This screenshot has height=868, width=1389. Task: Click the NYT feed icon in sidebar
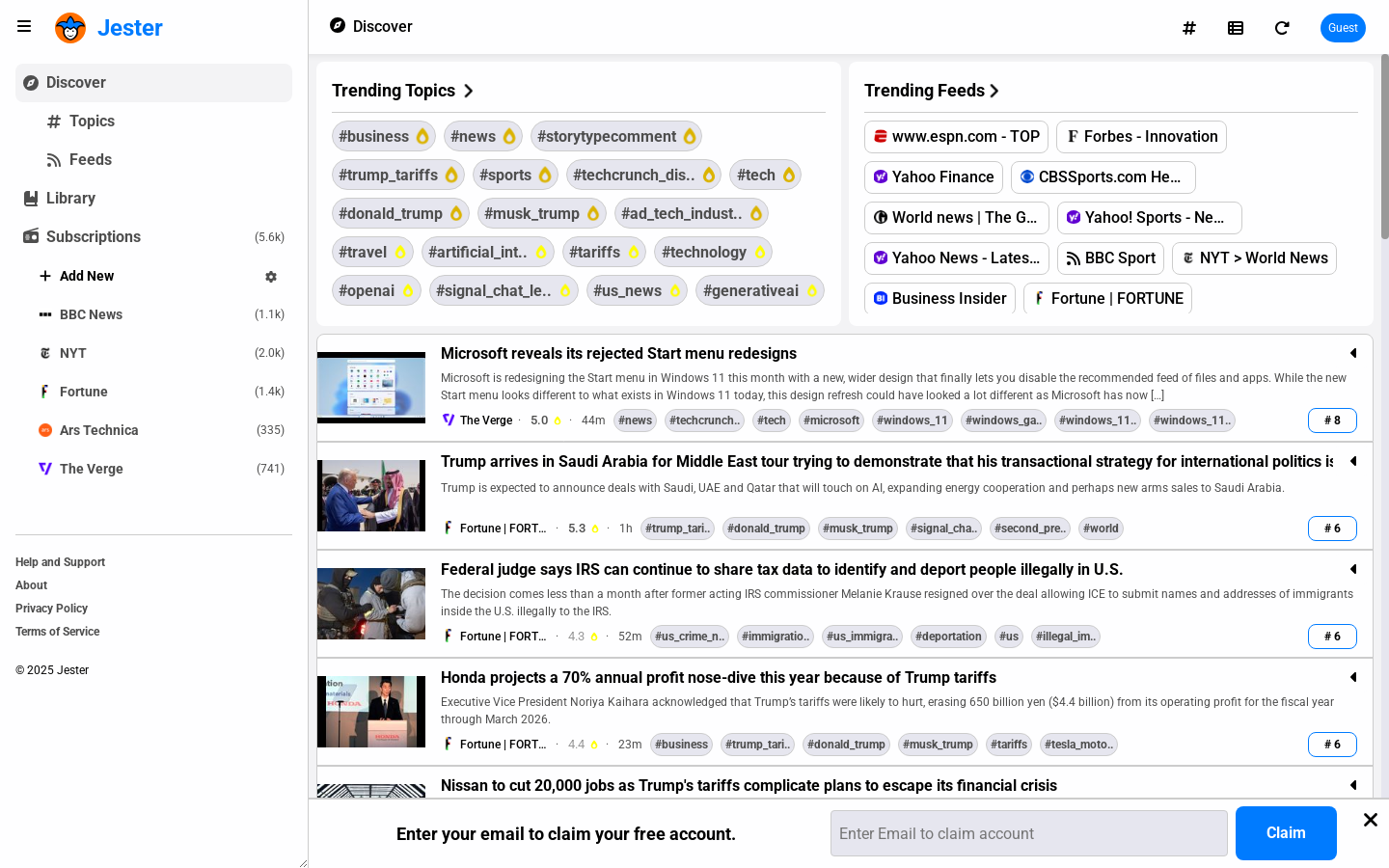45,353
